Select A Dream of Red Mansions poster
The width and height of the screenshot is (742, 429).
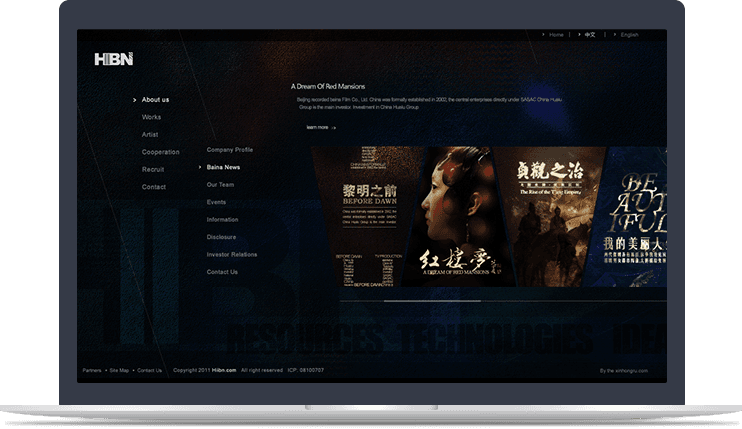tap(458, 217)
